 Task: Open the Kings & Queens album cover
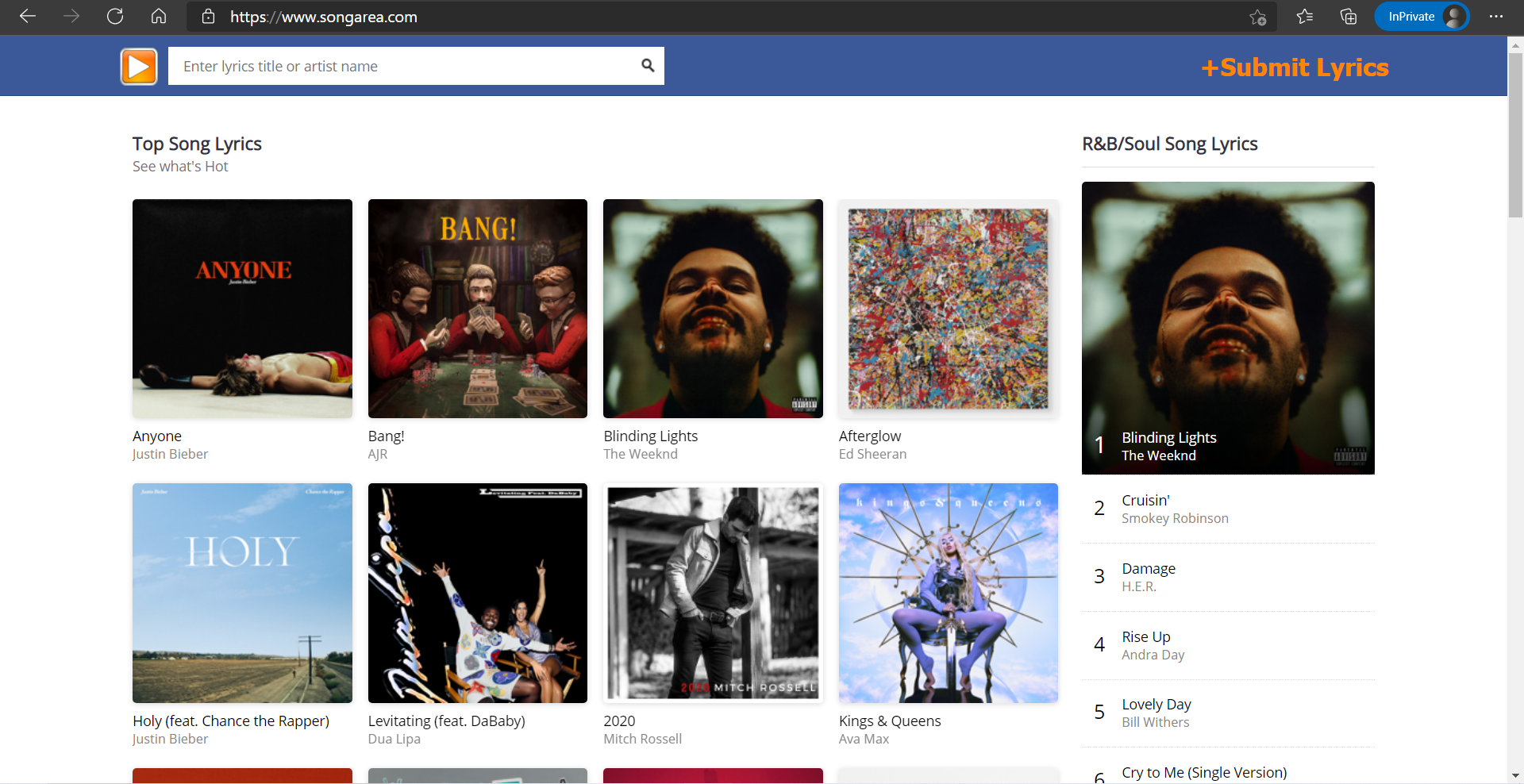[949, 593]
